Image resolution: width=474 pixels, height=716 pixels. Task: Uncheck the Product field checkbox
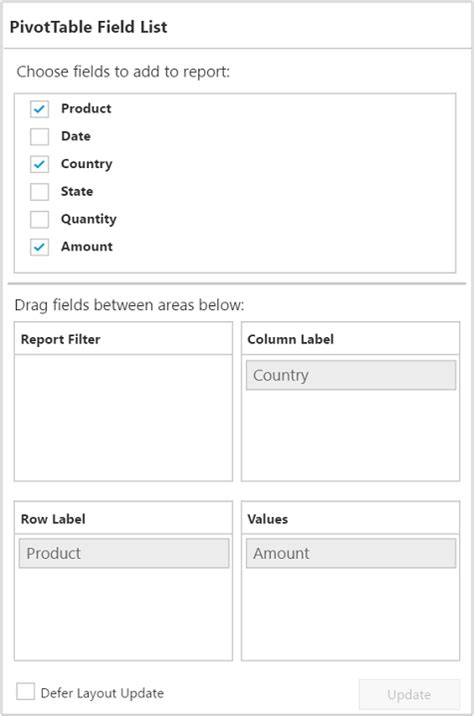click(39, 109)
